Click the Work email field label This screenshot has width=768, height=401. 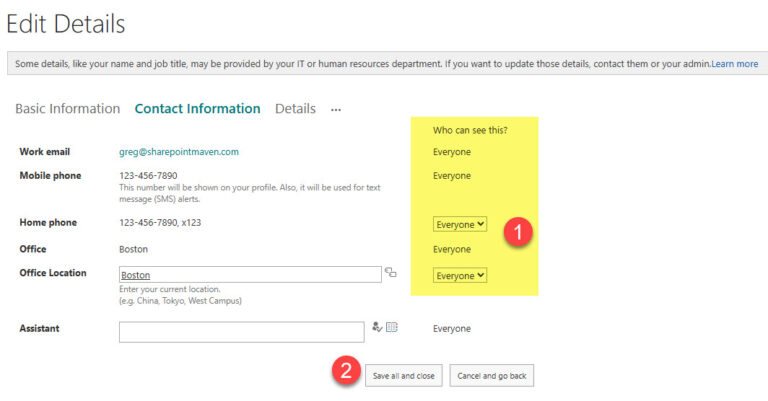click(45, 152)
